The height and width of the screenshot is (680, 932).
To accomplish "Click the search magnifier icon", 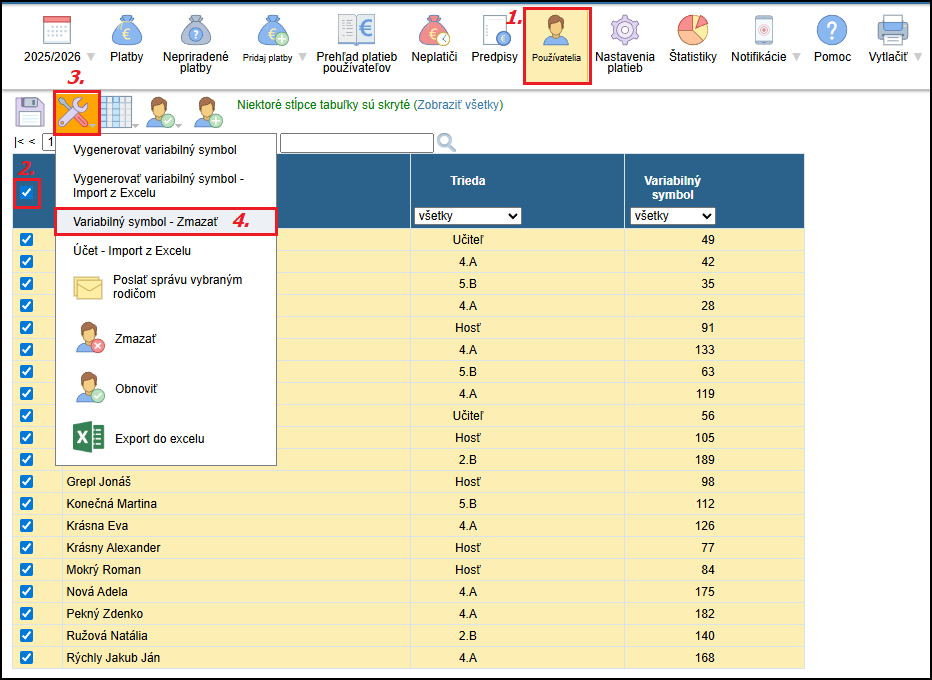I will coord(447,143).
